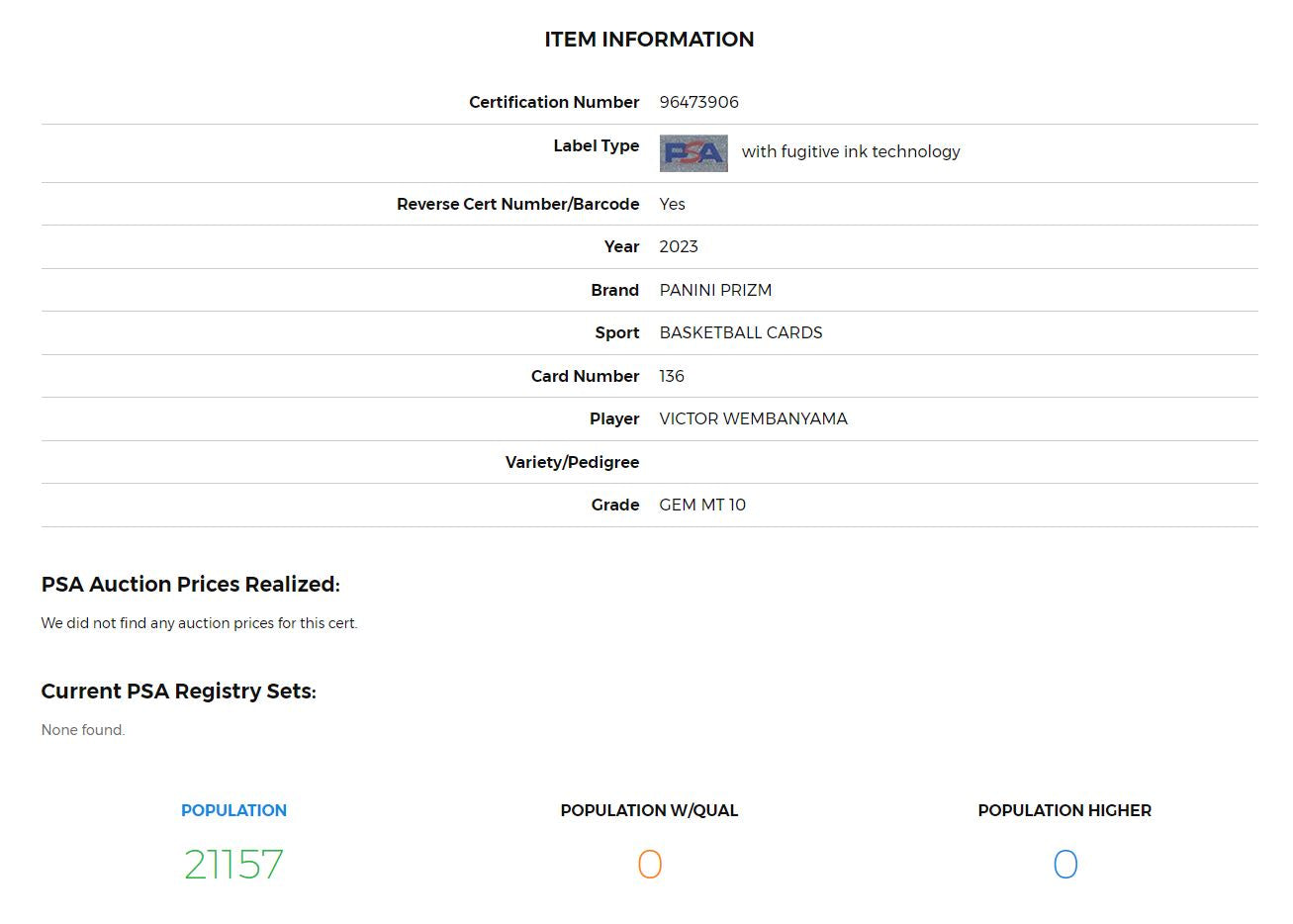The image size is (1293, 924).
Task: Click the brand value PANINI PRIZM
Action: [715, 290]
